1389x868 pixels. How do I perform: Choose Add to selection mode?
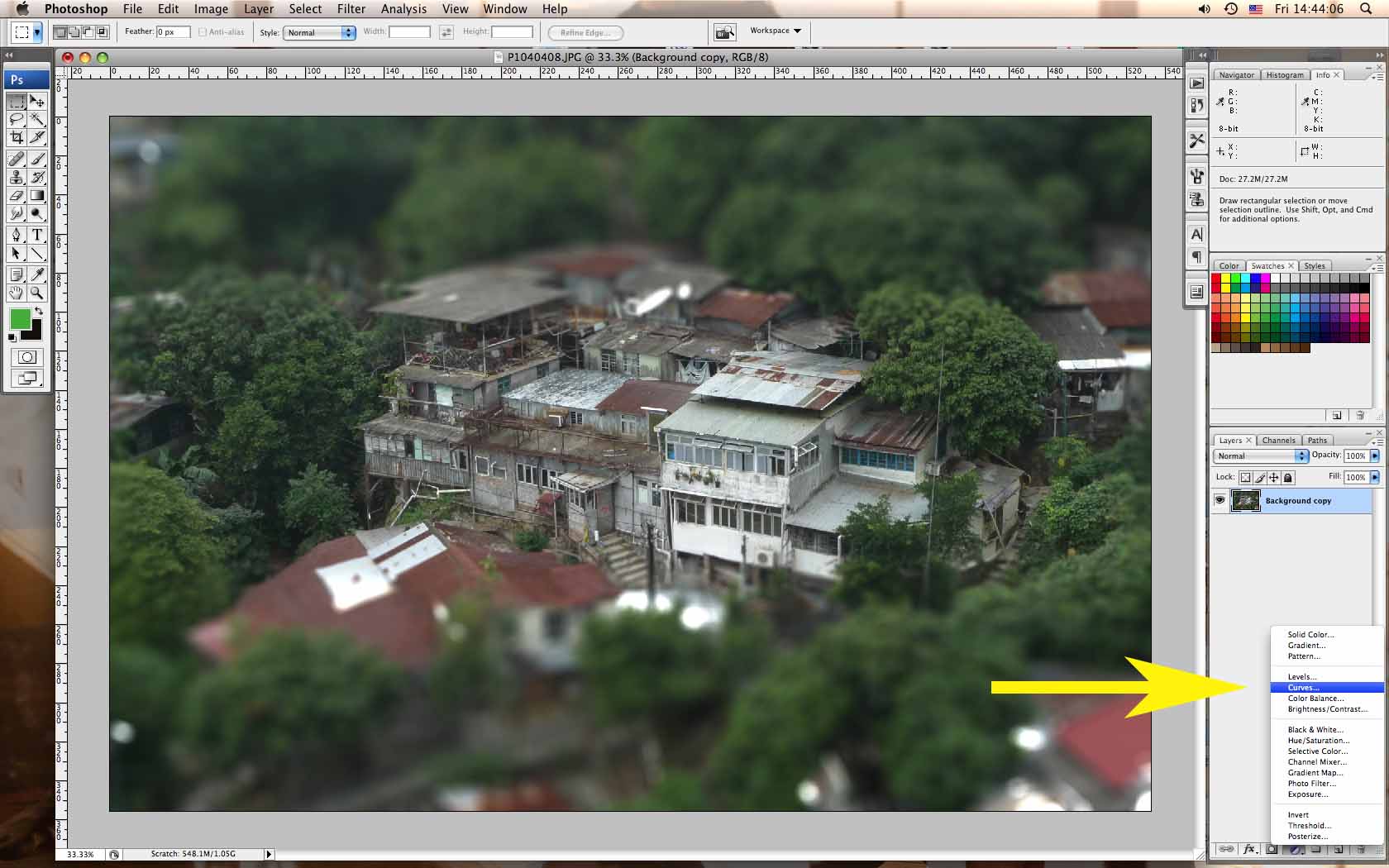click(74, 32)
